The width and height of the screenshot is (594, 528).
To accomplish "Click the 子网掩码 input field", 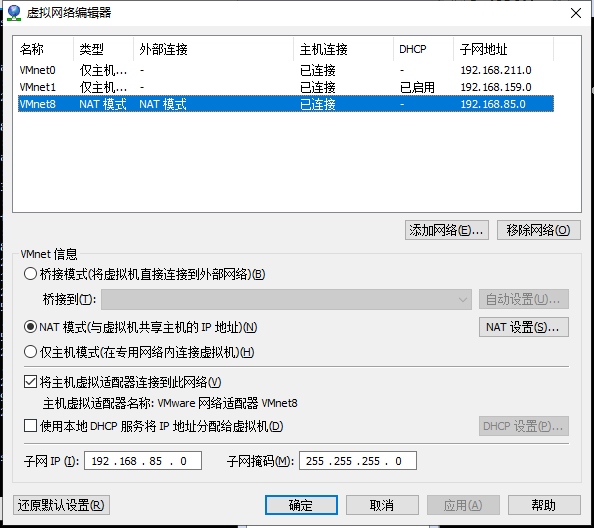I will coord(358,461).
